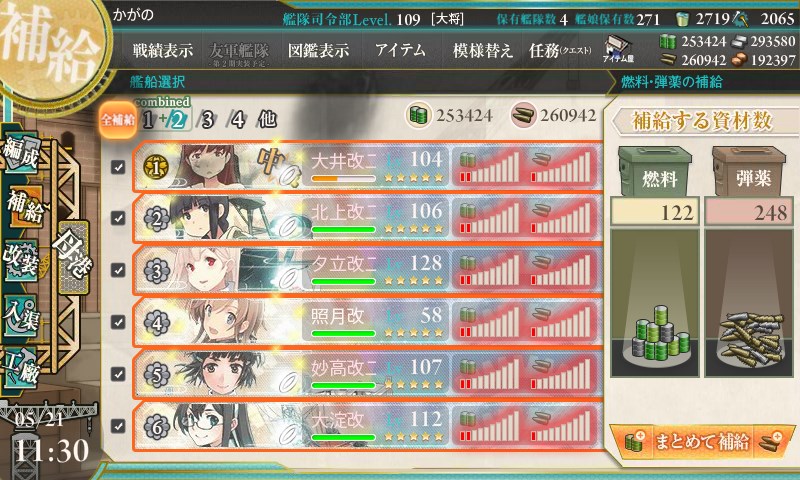800x480 pixels.
Task: Click the 弾薬 ammo crate icon
Action: coord(749,171)
